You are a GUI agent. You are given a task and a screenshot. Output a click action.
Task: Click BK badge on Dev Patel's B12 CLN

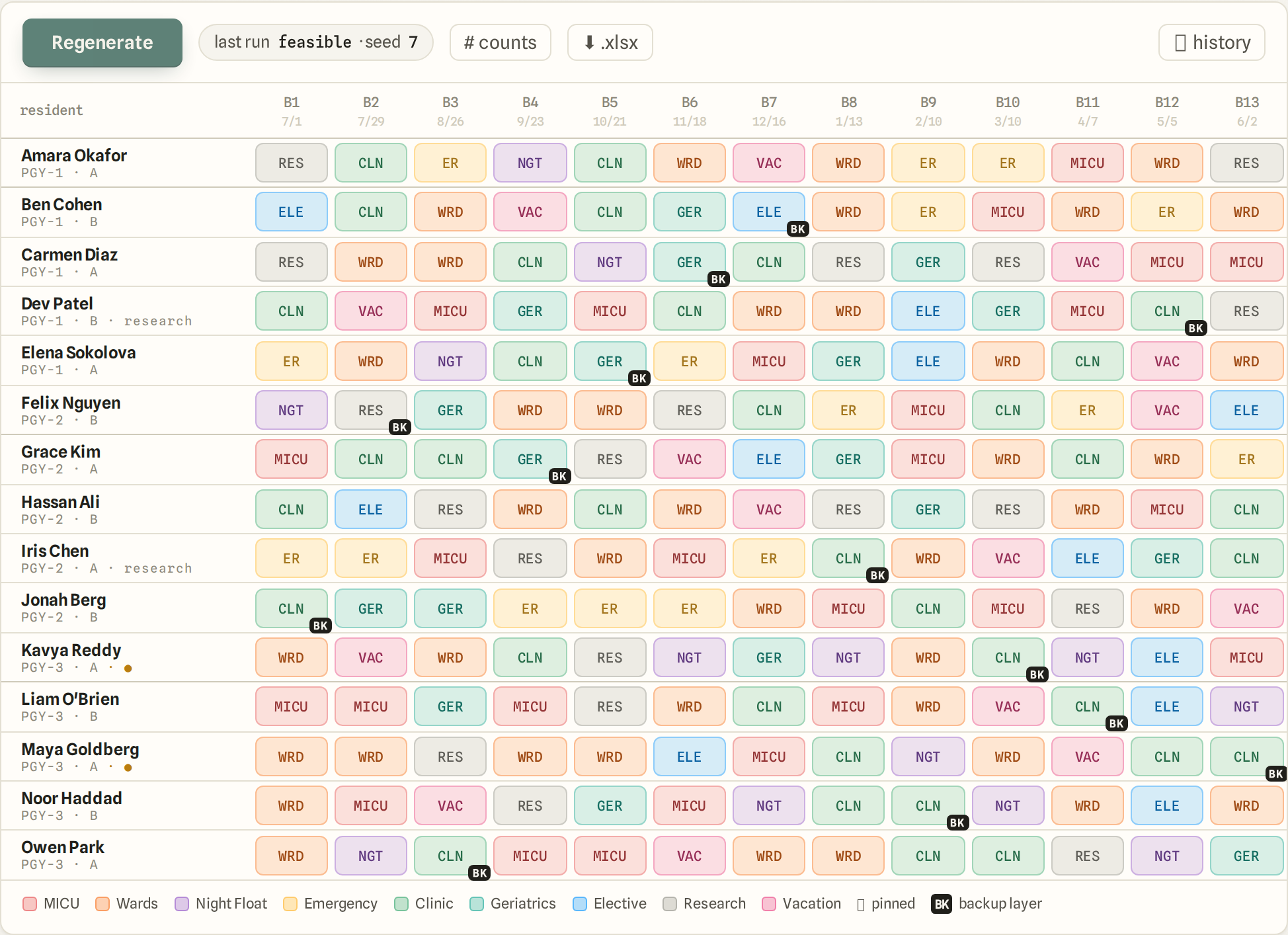coord(1196,328)
